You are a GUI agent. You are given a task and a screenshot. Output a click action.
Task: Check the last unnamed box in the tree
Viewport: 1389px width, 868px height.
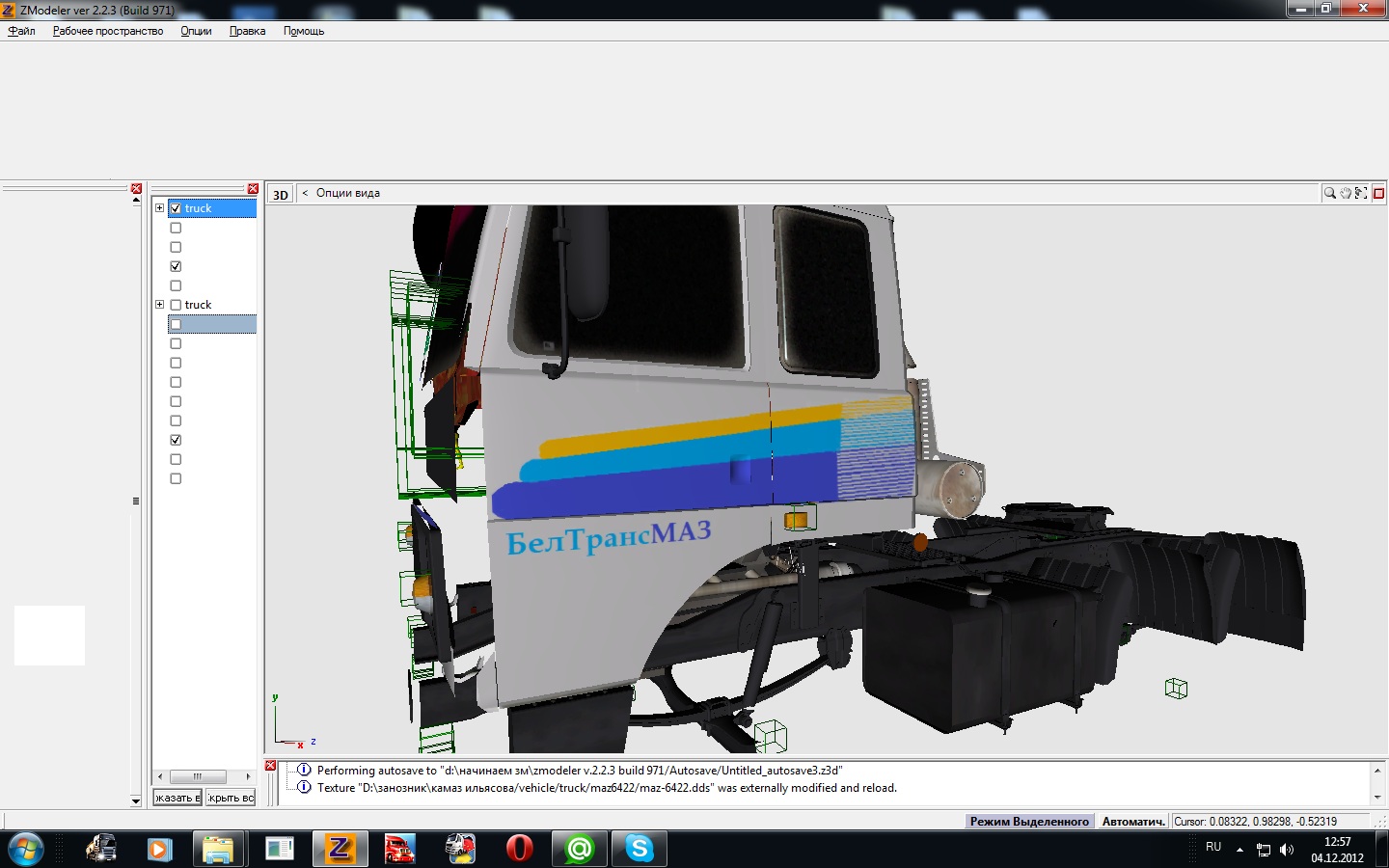176,478
